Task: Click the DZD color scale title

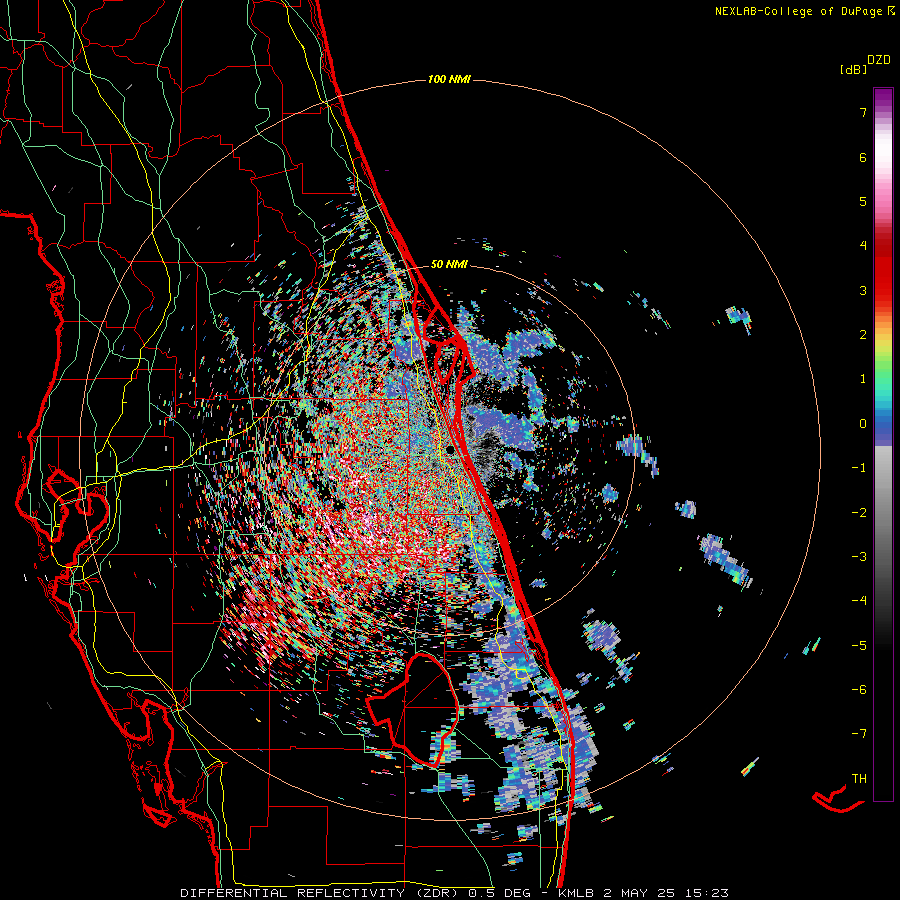Action: point(879,60)
